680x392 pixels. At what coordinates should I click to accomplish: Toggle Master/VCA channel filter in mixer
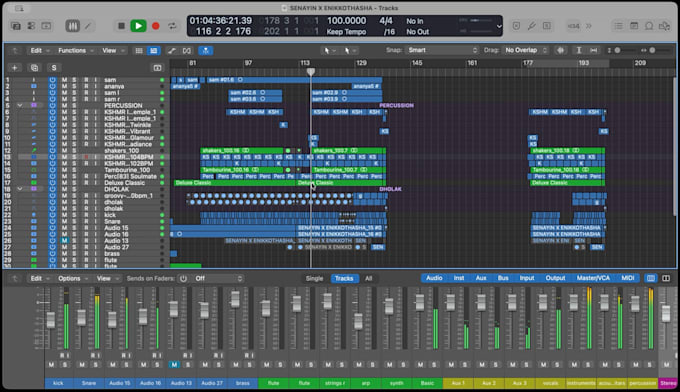[x=593, y=278]
